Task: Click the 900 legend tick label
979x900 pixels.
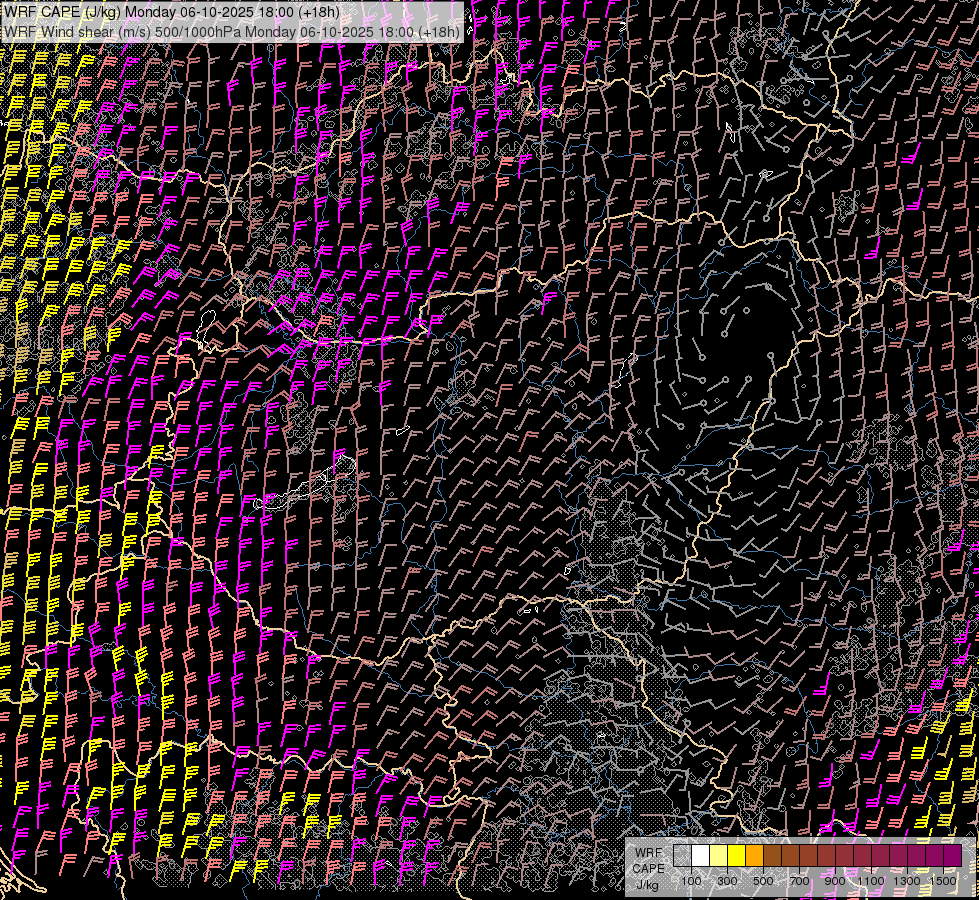Action: coord(835,881)
